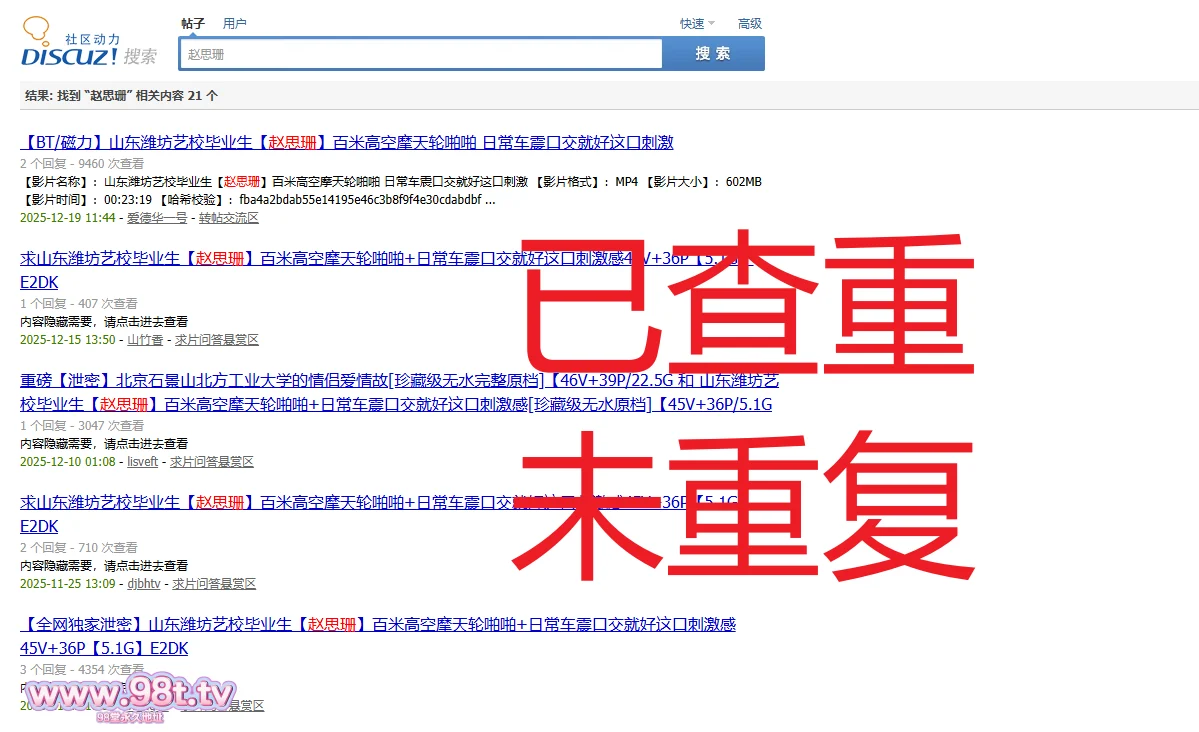
Task: Open author 爱德华一号's profile link
Action: (x=157, y=218)
